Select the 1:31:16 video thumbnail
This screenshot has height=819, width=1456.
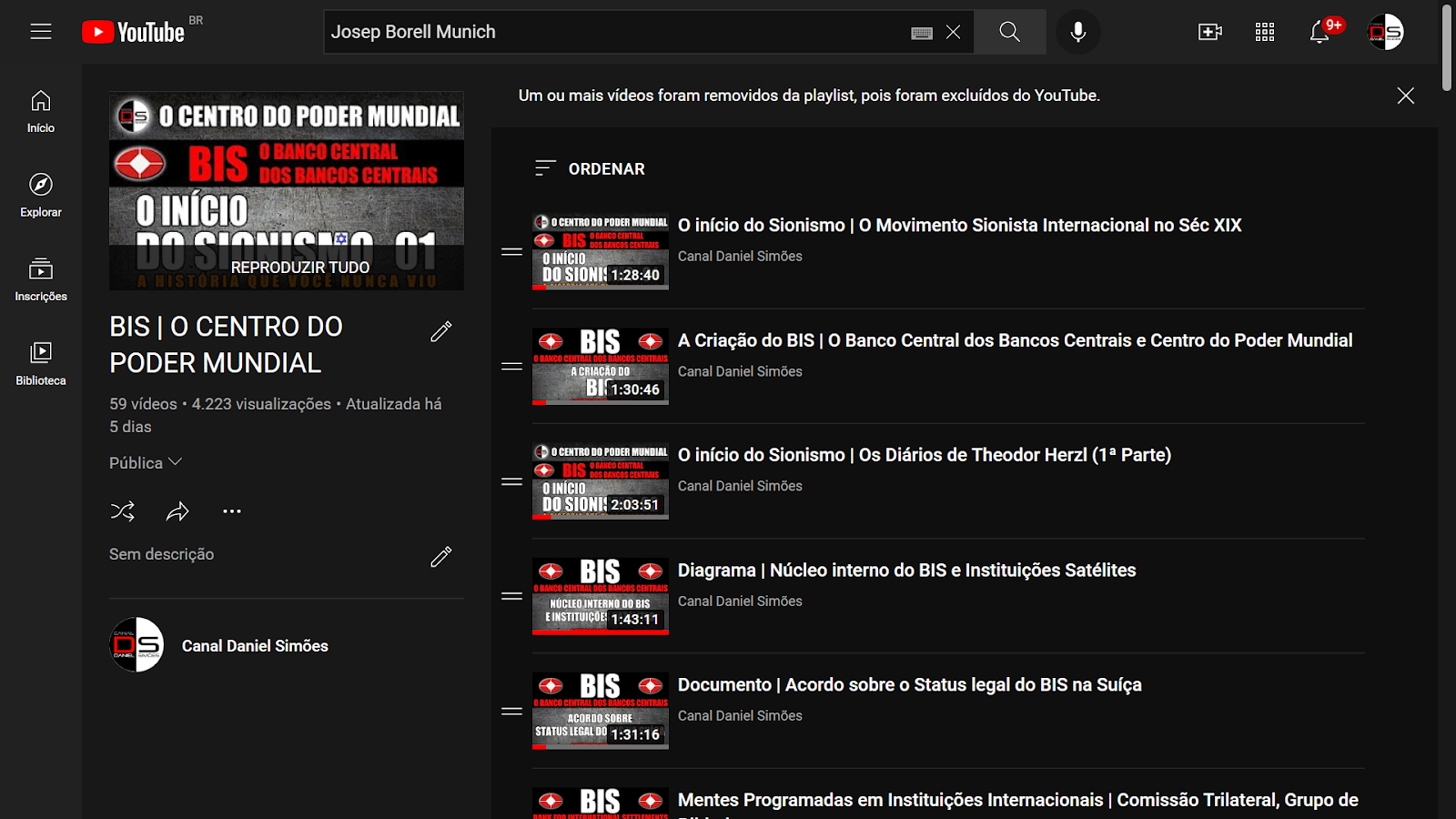click(601, 711)
